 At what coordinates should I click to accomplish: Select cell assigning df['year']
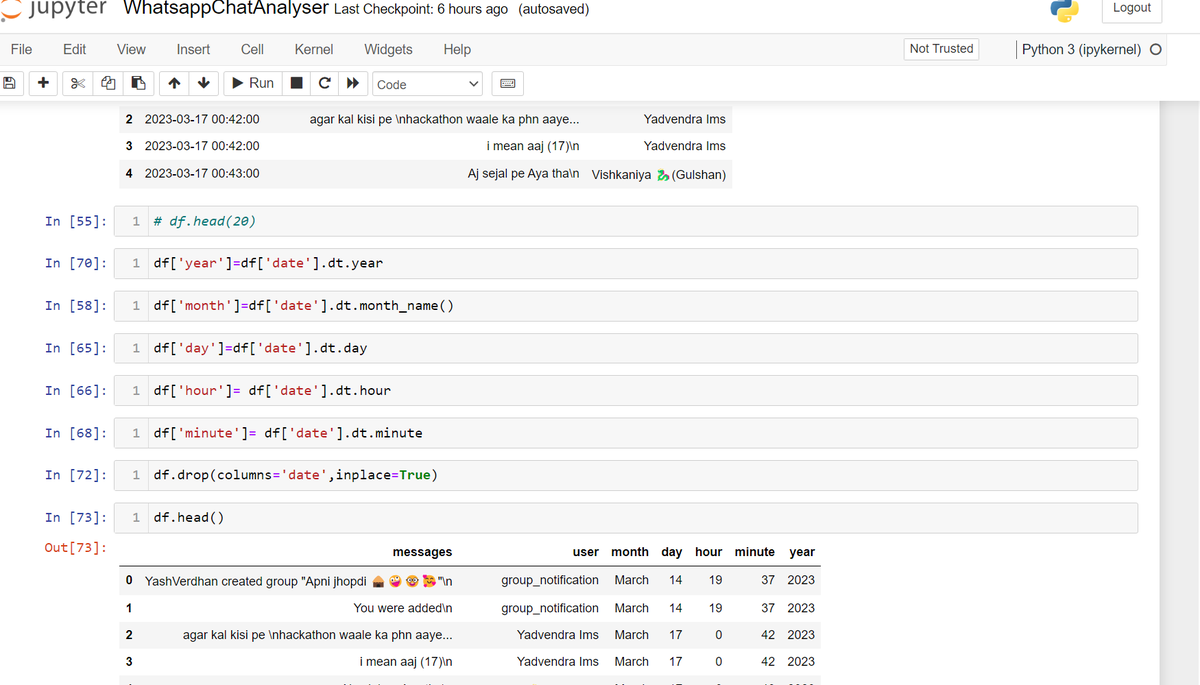coord(628,263)
